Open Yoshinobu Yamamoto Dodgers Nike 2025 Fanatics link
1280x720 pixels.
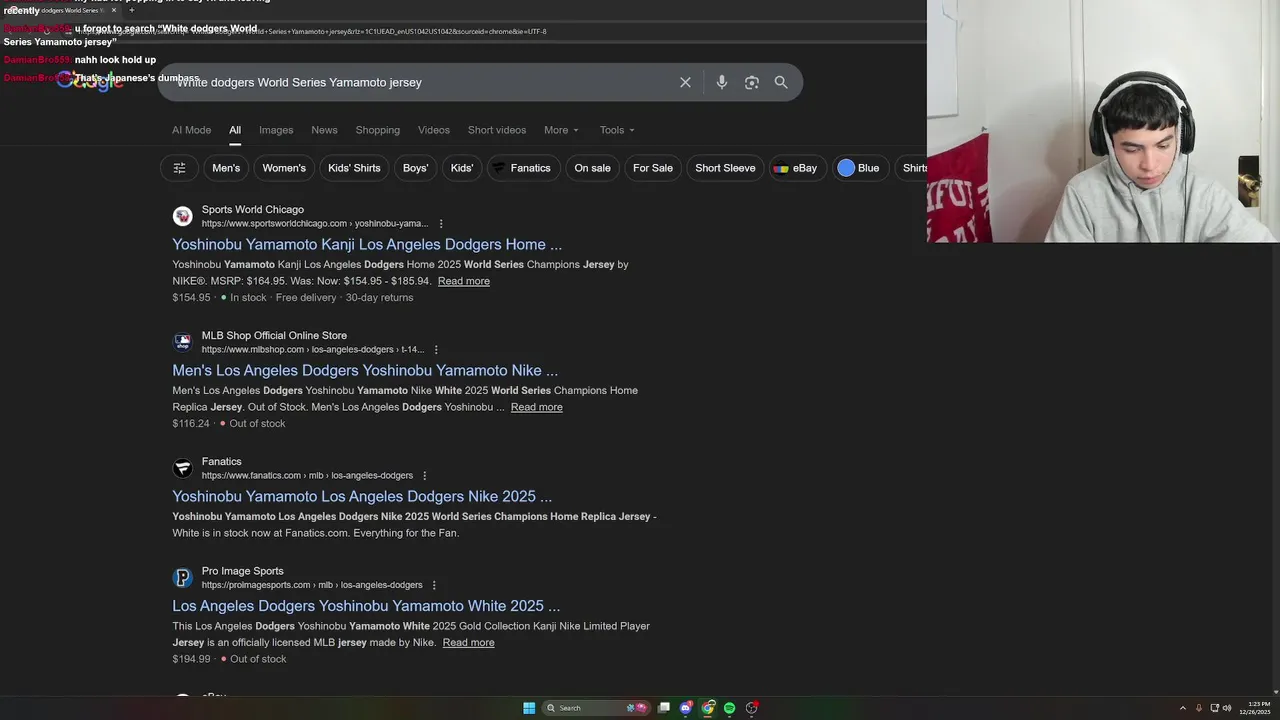362,496
